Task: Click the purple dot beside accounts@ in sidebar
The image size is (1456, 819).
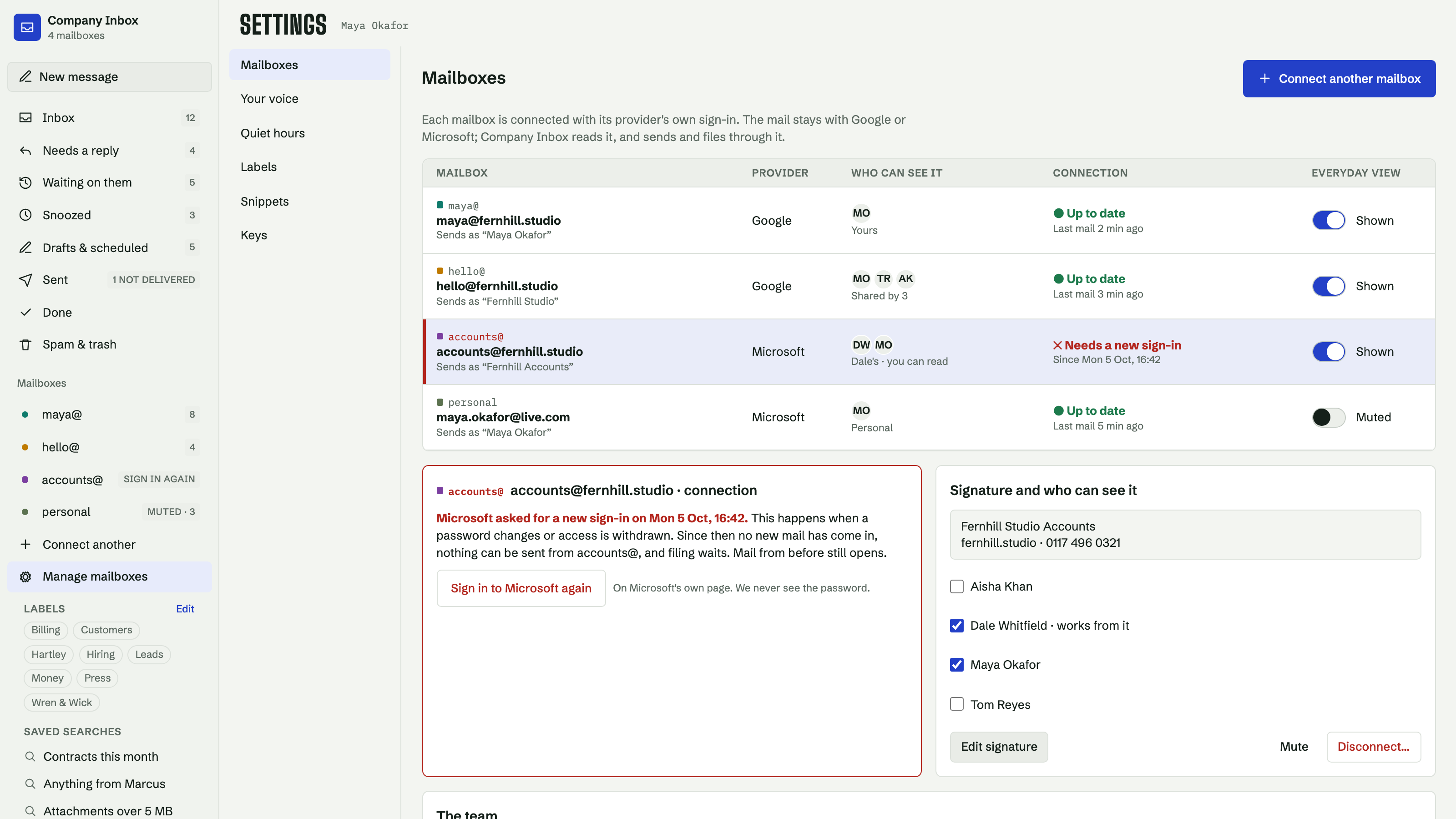Action: click(25, 479)
